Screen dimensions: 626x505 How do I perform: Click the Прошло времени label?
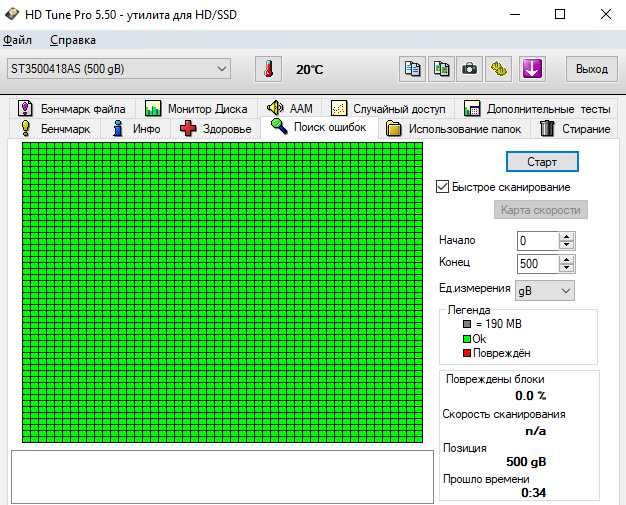[x=486, y=479]
